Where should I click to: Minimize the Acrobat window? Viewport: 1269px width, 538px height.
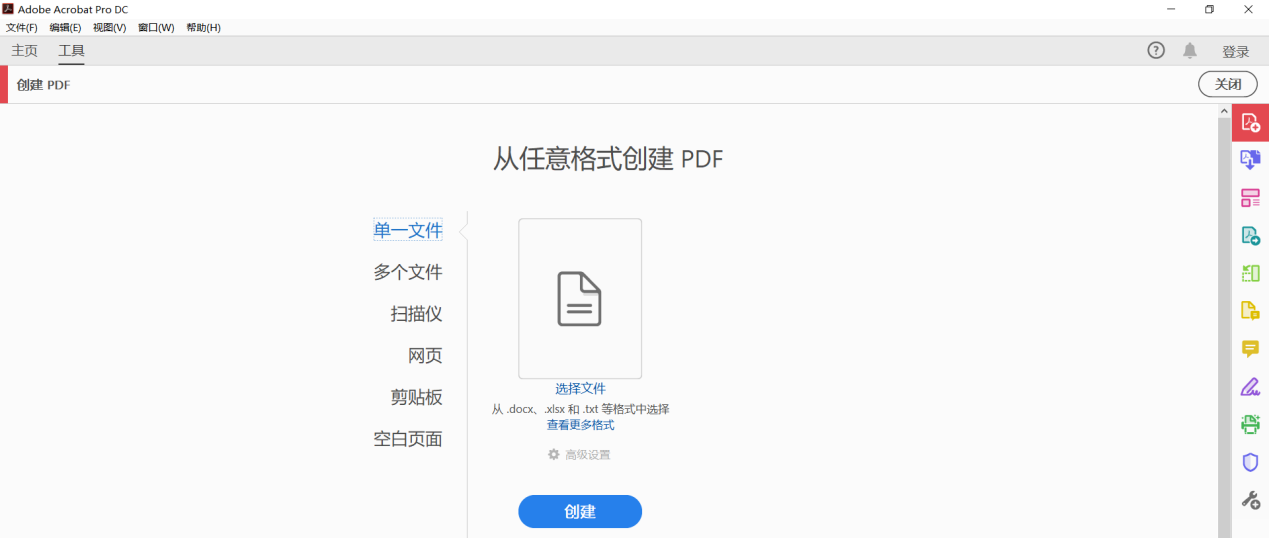1170,9
